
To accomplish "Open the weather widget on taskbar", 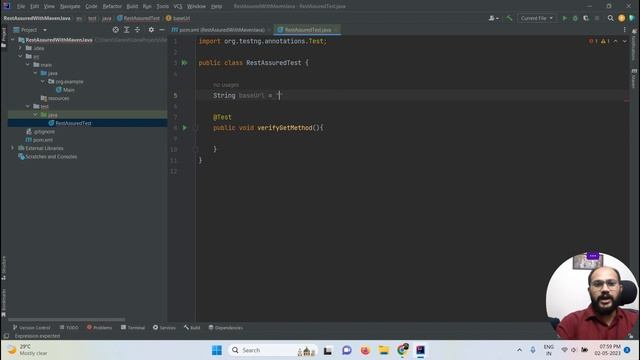I will tap(27, 350).
